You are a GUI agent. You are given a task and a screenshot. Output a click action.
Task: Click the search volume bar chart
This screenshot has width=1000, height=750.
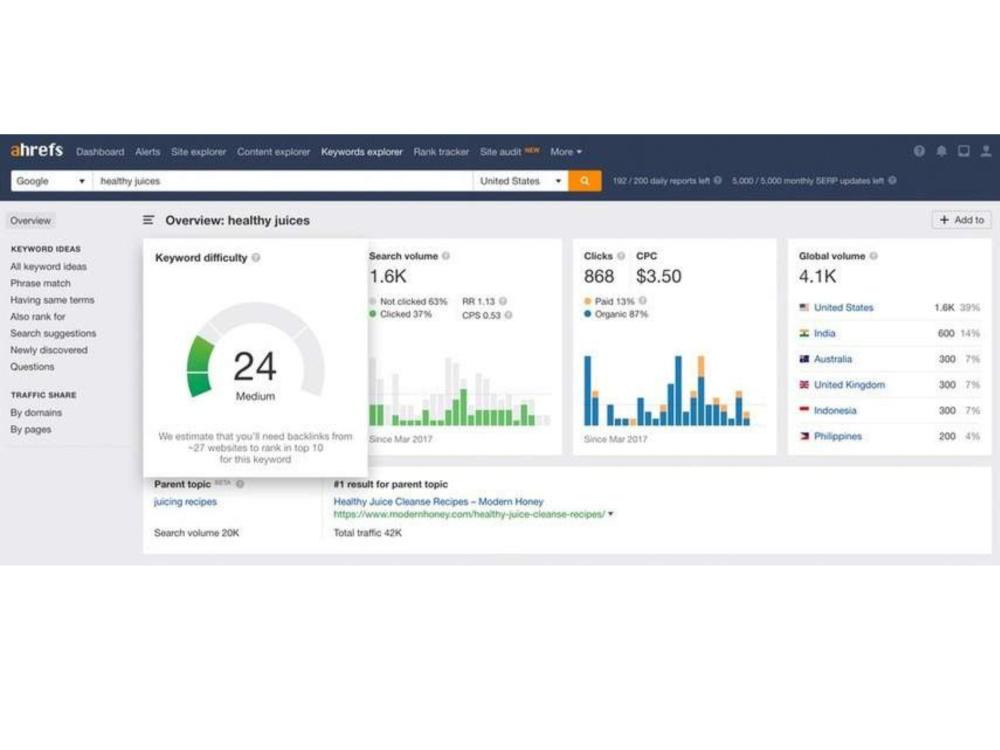pyautogui.click(x=459, y=392)
